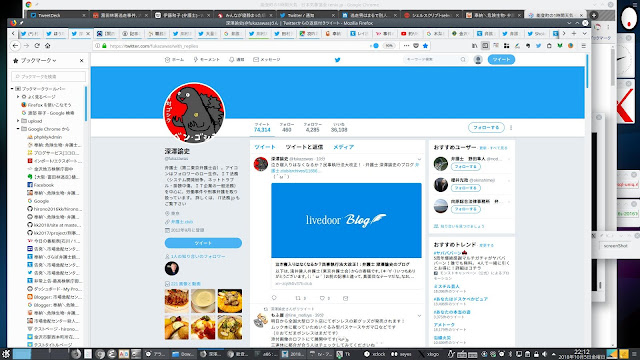
Task: Click the Twitter bird logo in navigation bar
Action: point(338,60)
